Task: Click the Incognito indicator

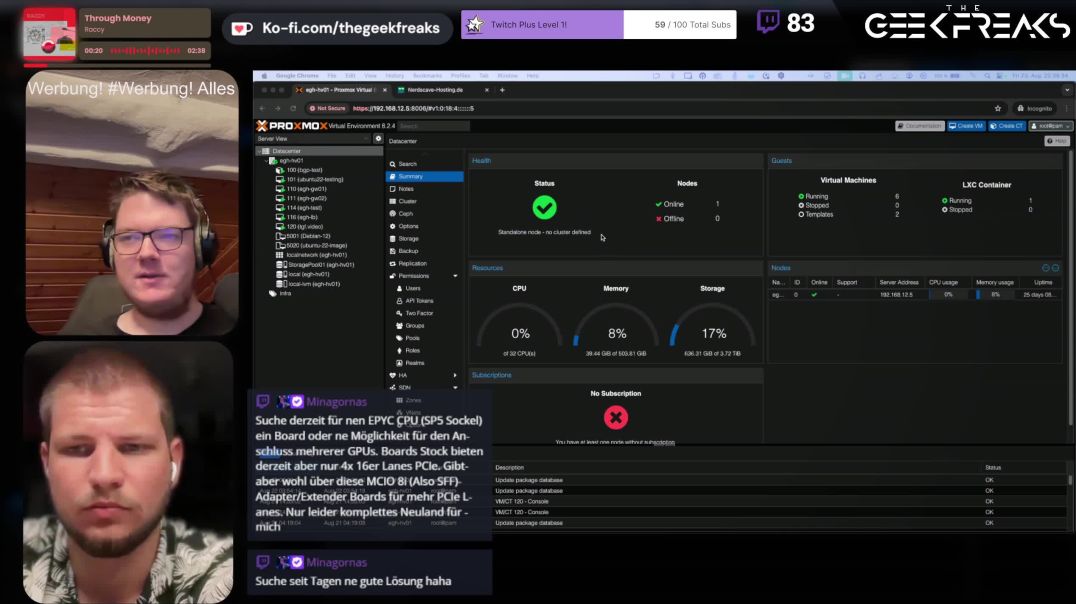Action: pos(1034,108)
